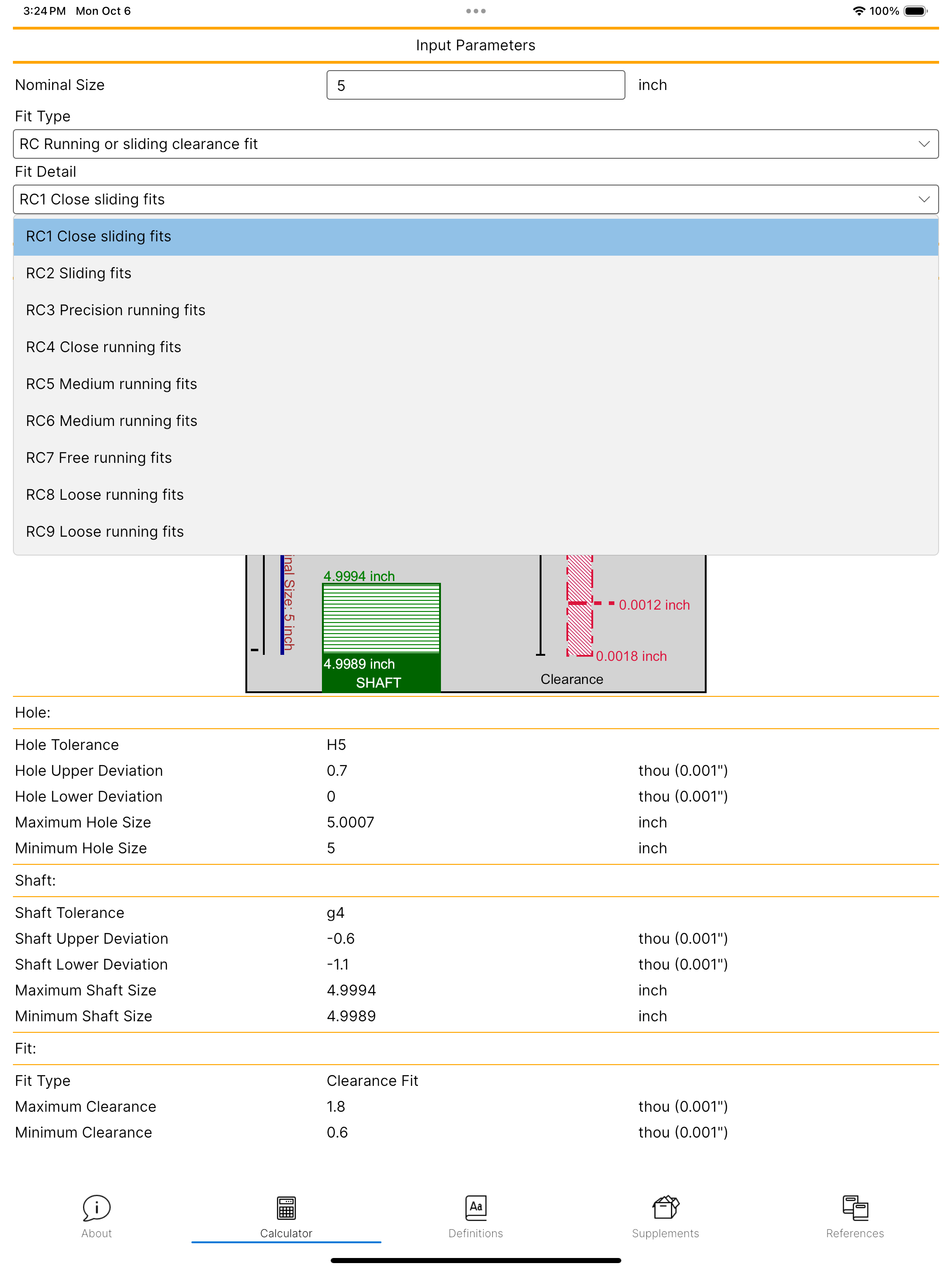Pick RC5 Medium running fits

(476, 384)
